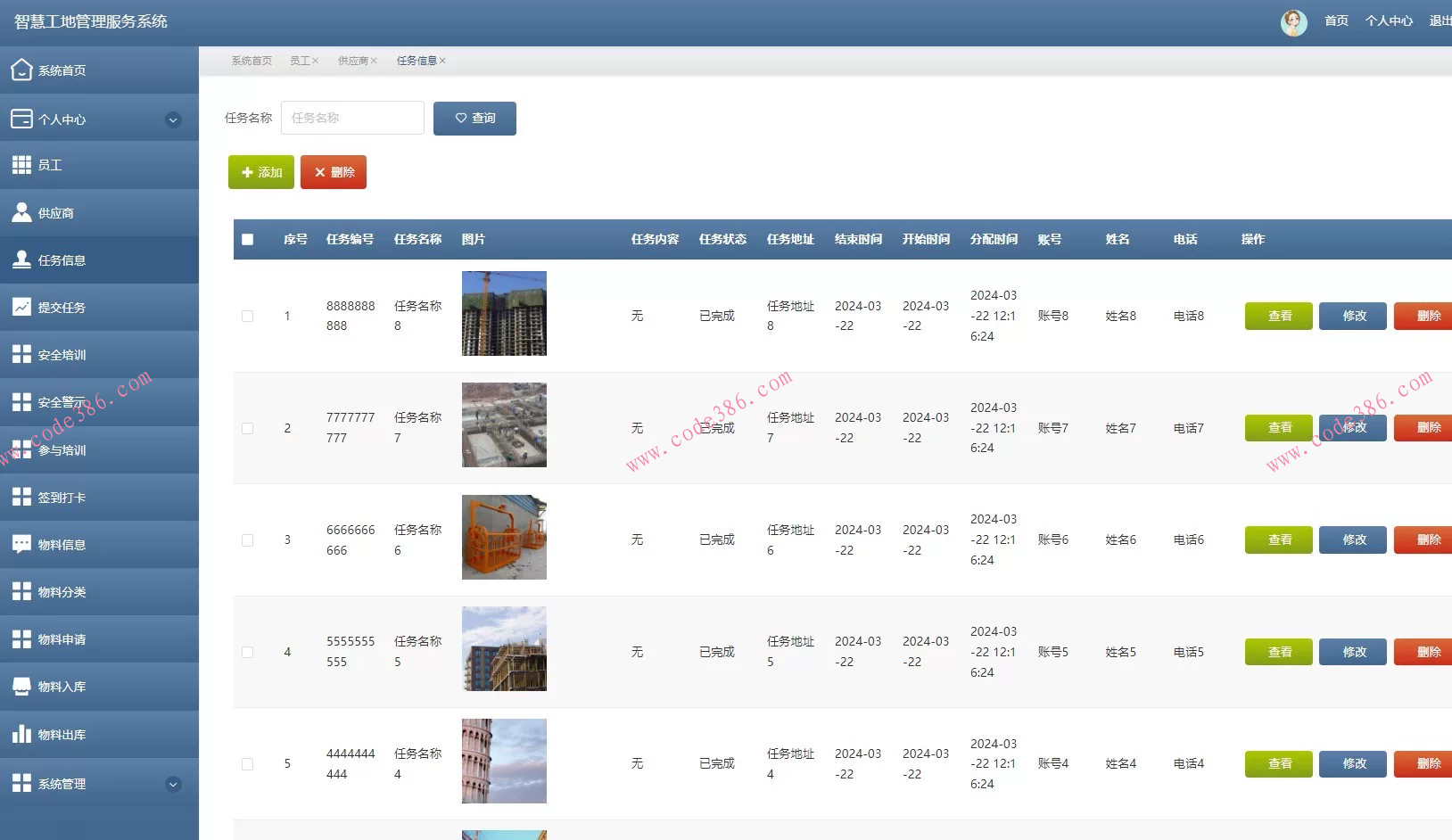Expand the 系统管理 sidebar submenu arrow

point(173,784)
